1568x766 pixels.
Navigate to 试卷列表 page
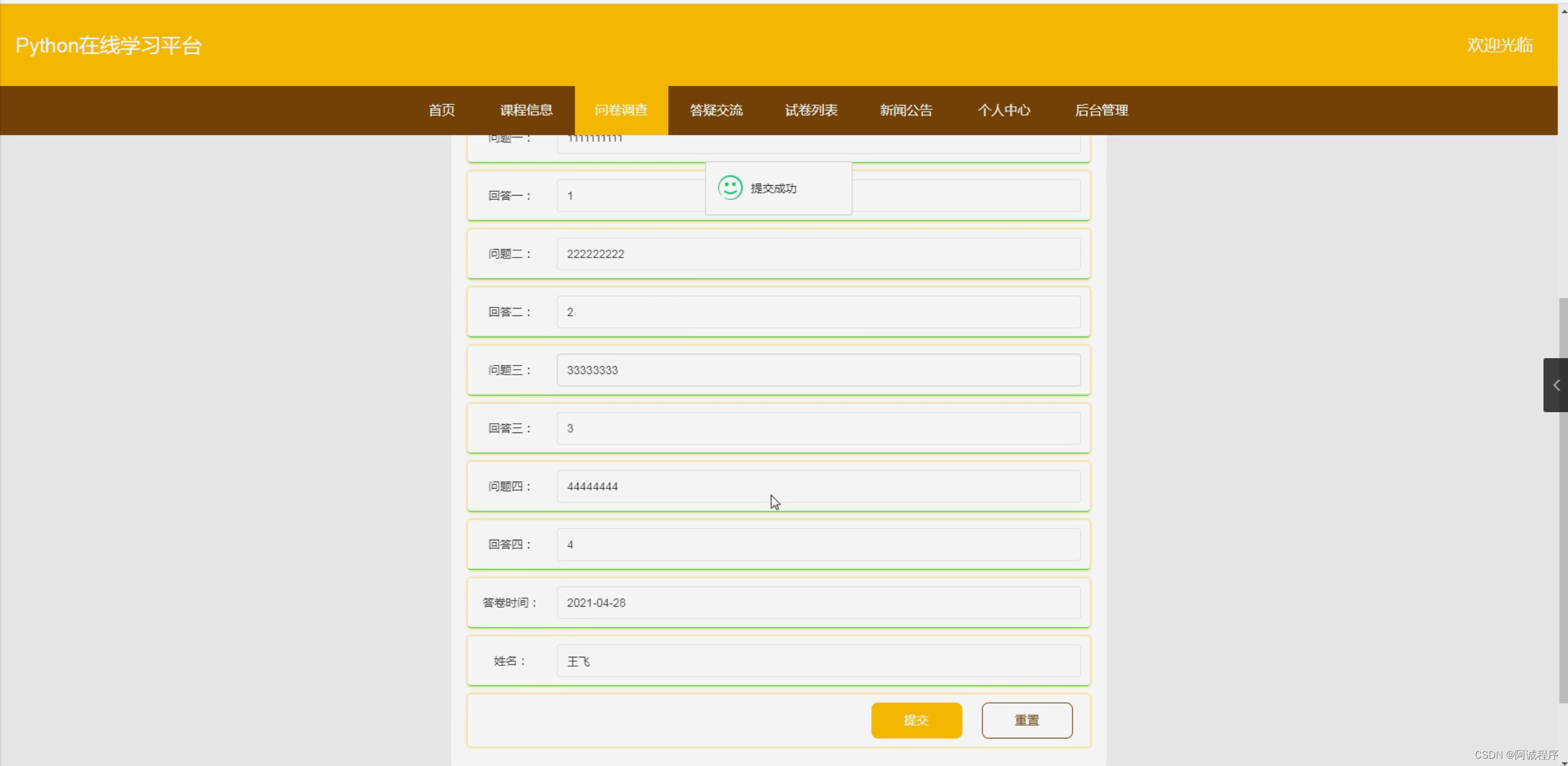[x=810, y=110]
